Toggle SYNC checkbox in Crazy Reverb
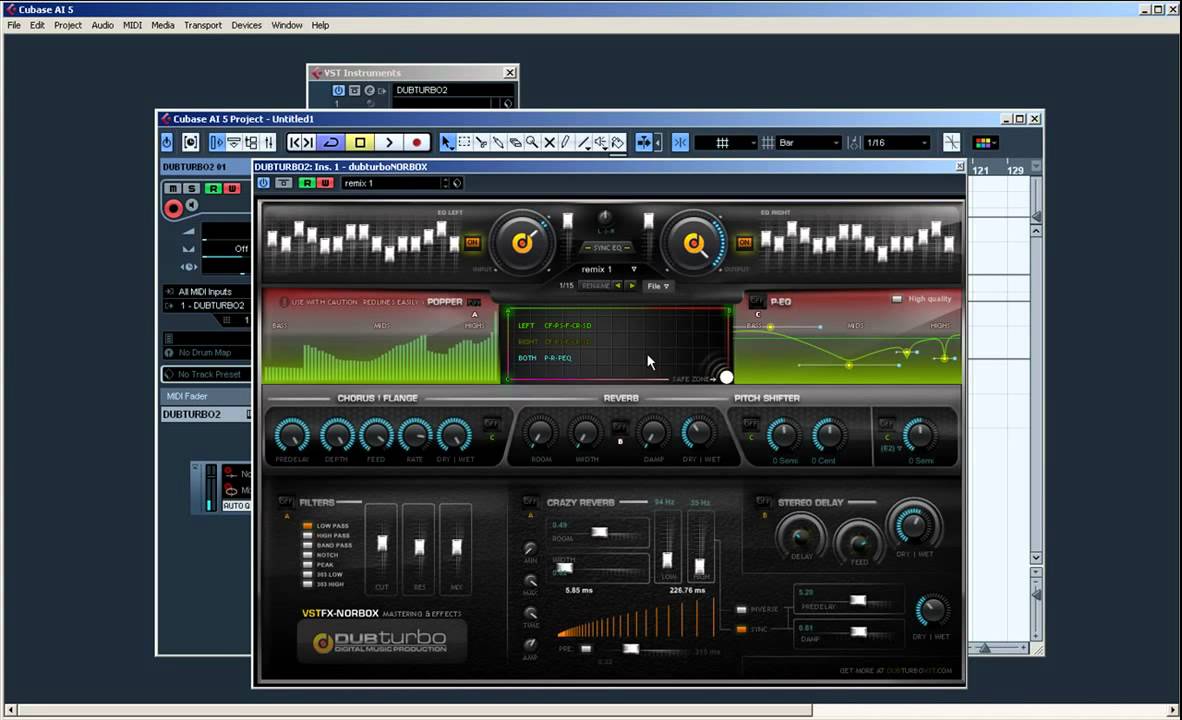Viewport: 1182px width, 720px height. (x=742, y=630)
